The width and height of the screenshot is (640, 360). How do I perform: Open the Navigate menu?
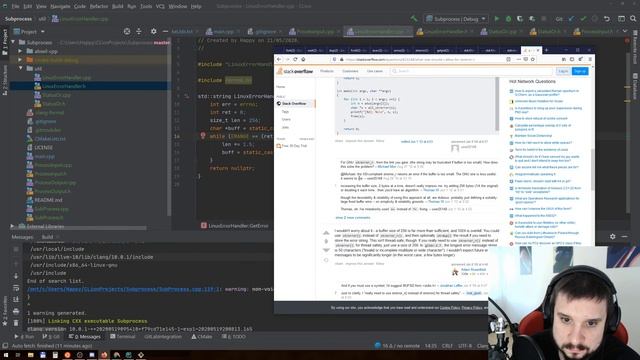(x=60, y=7)
